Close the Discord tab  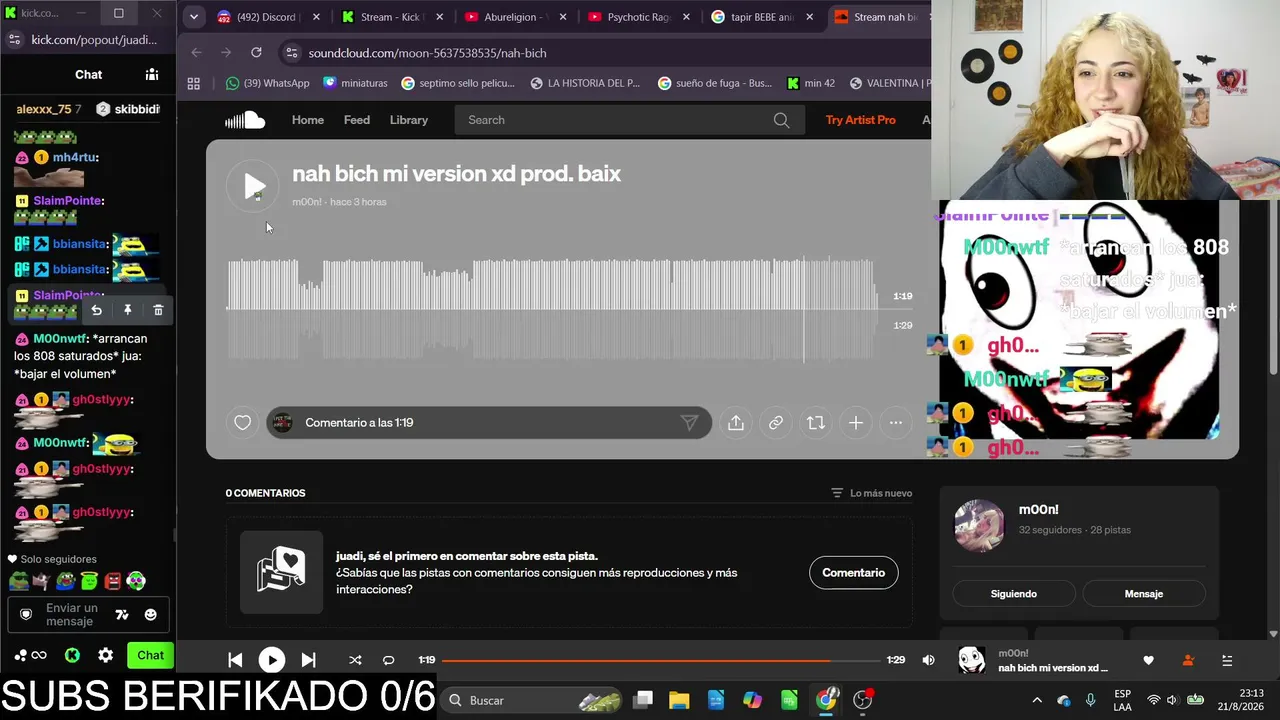316,17
